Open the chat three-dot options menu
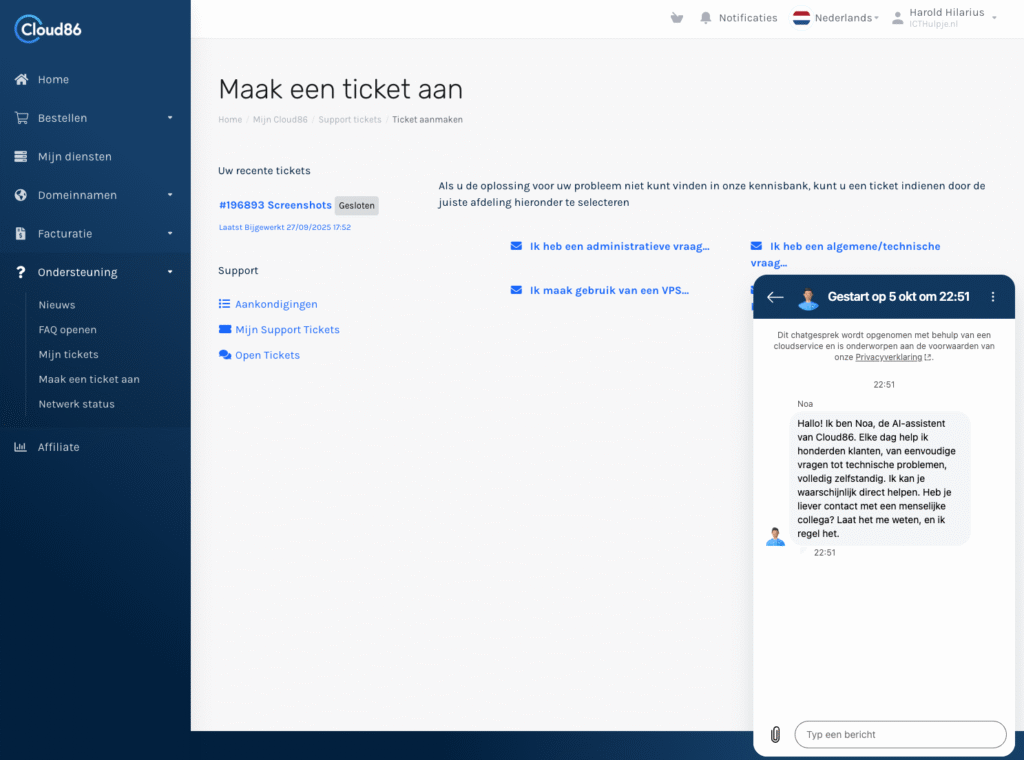 point(993,297)
